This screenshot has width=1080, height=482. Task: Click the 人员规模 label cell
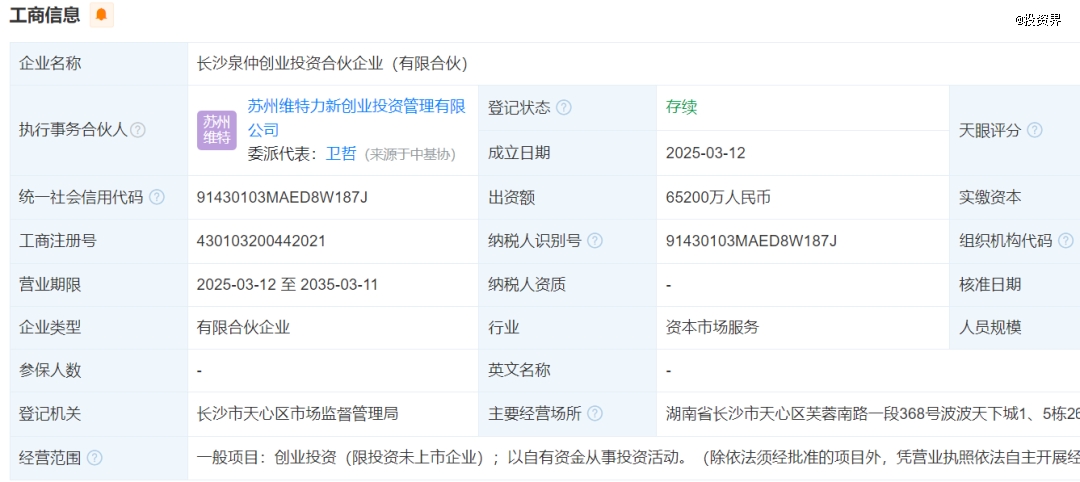point(1015,328)
